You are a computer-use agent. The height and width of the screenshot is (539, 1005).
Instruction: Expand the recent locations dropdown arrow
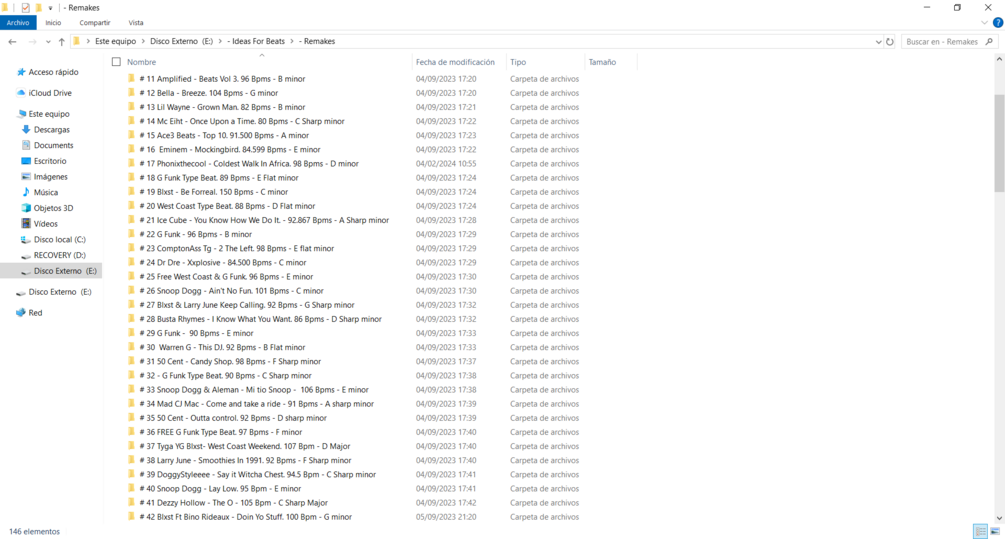[x=48, y=42]
